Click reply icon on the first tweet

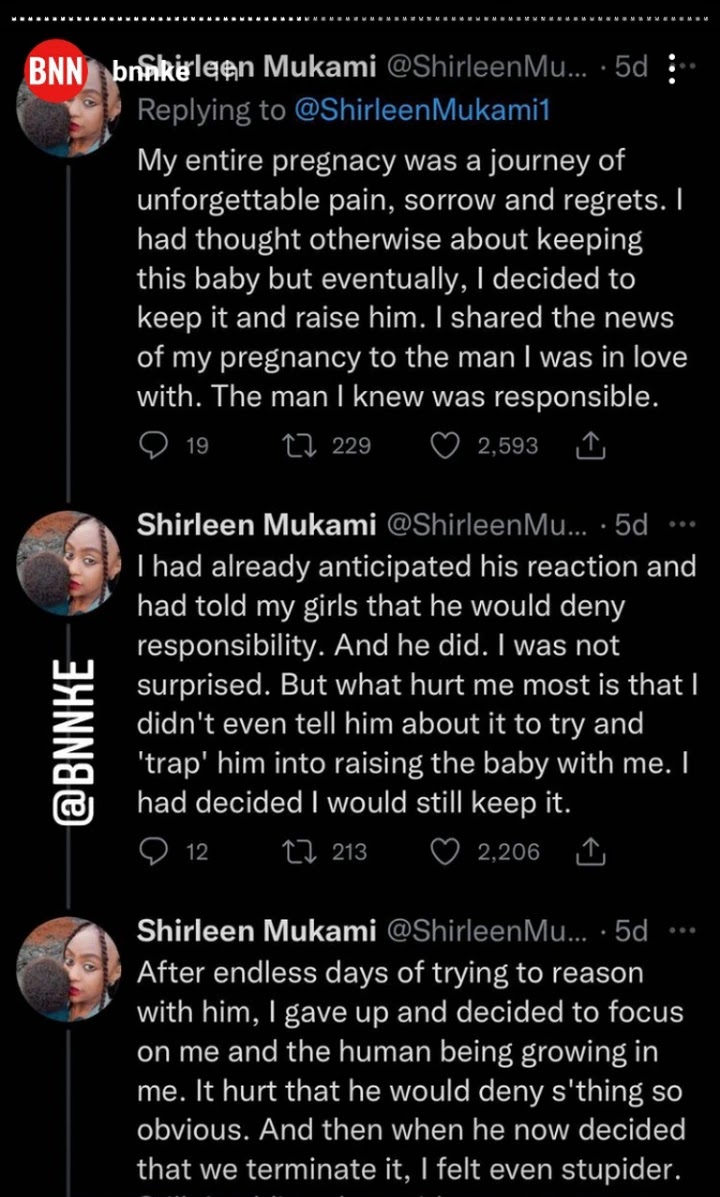[x=152, y=446]
